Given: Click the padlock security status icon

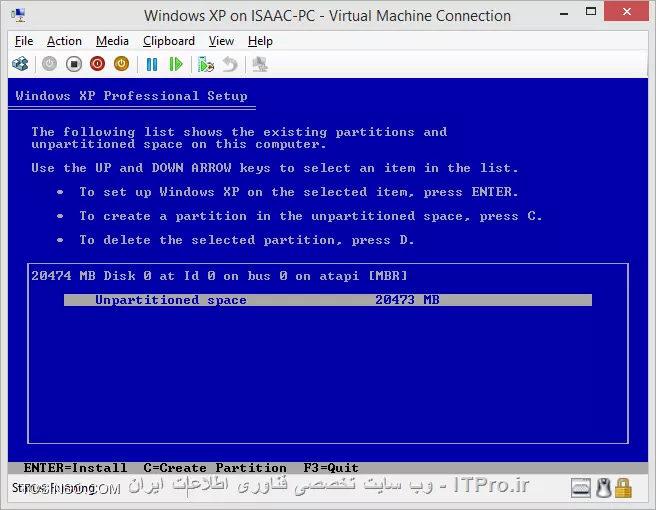Looking at the screenshot, I should 623,488.
